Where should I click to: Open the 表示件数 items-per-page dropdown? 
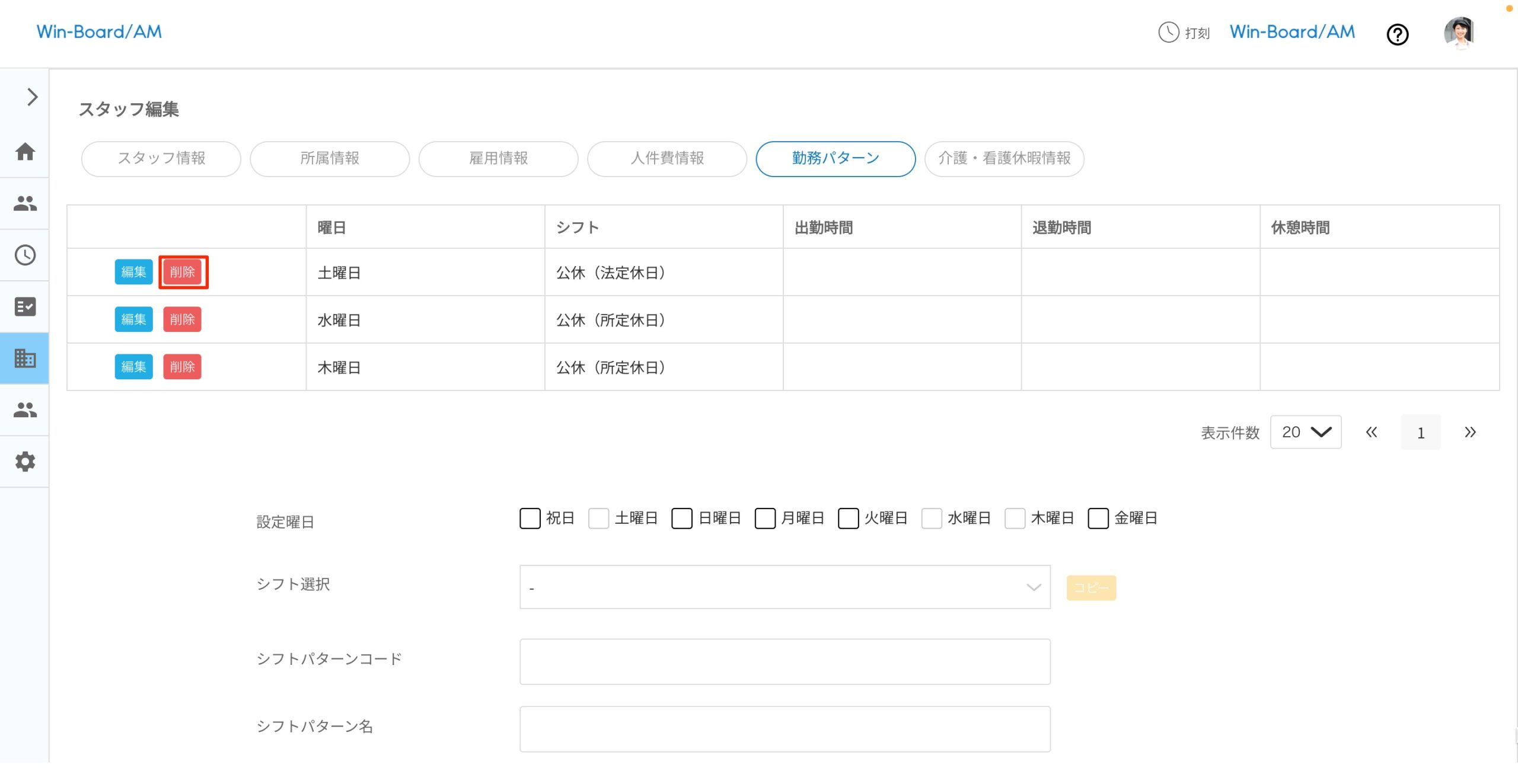tap(1305, 432)
